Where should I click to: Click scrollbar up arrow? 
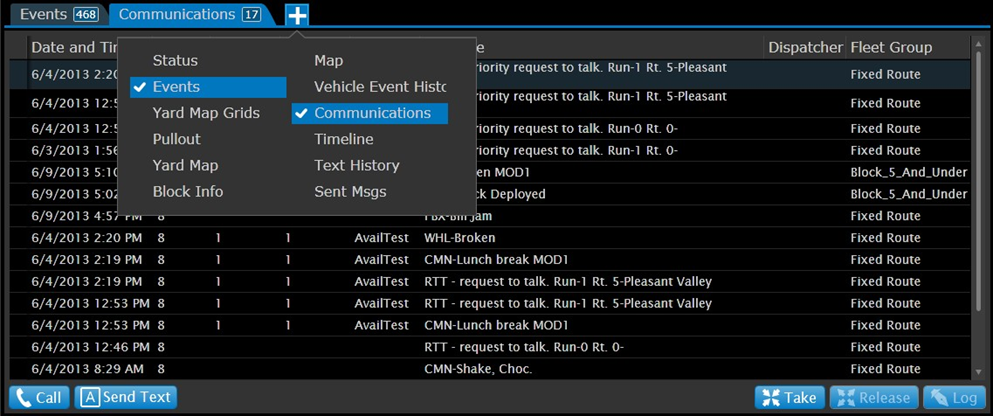(x=979, y=43)
